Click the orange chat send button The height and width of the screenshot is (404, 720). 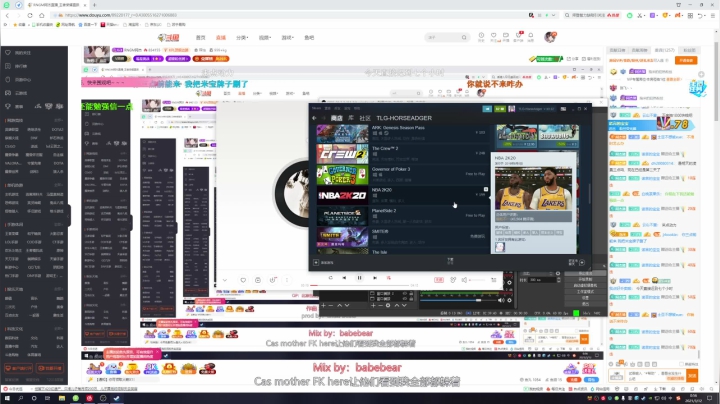coord(692,376)
